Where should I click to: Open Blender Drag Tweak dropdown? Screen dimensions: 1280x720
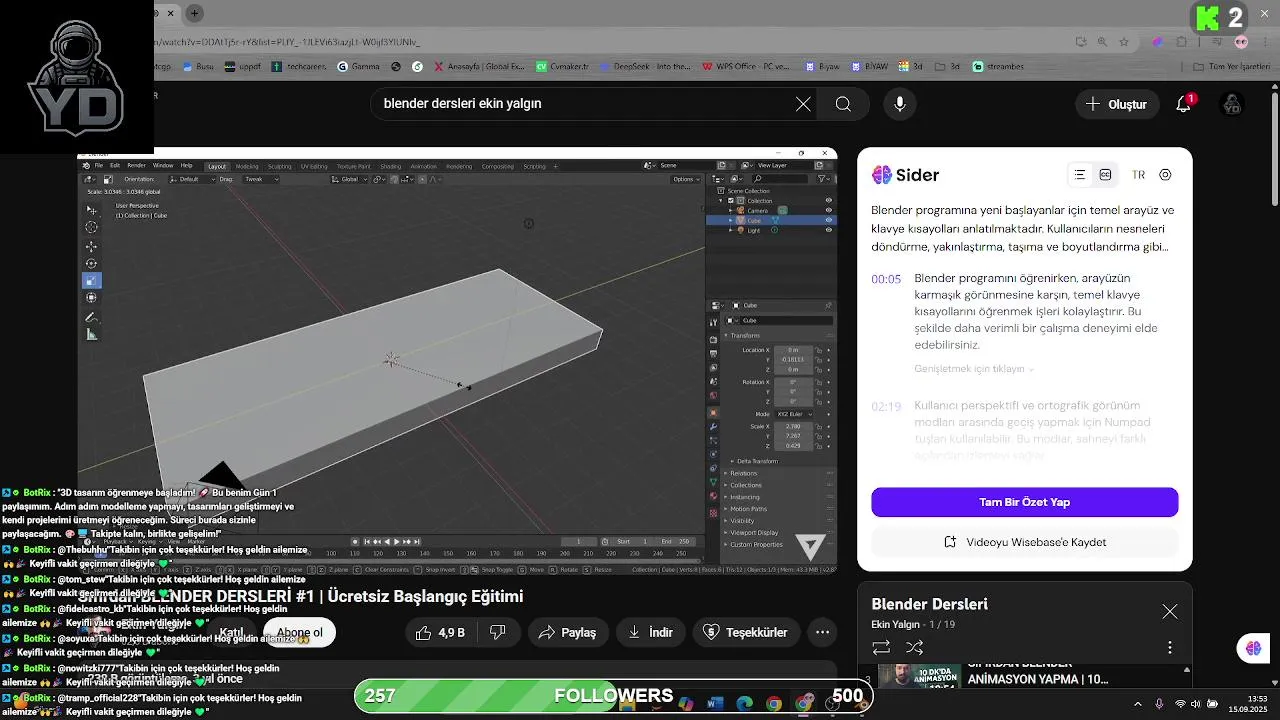click(x=262, y=179)
